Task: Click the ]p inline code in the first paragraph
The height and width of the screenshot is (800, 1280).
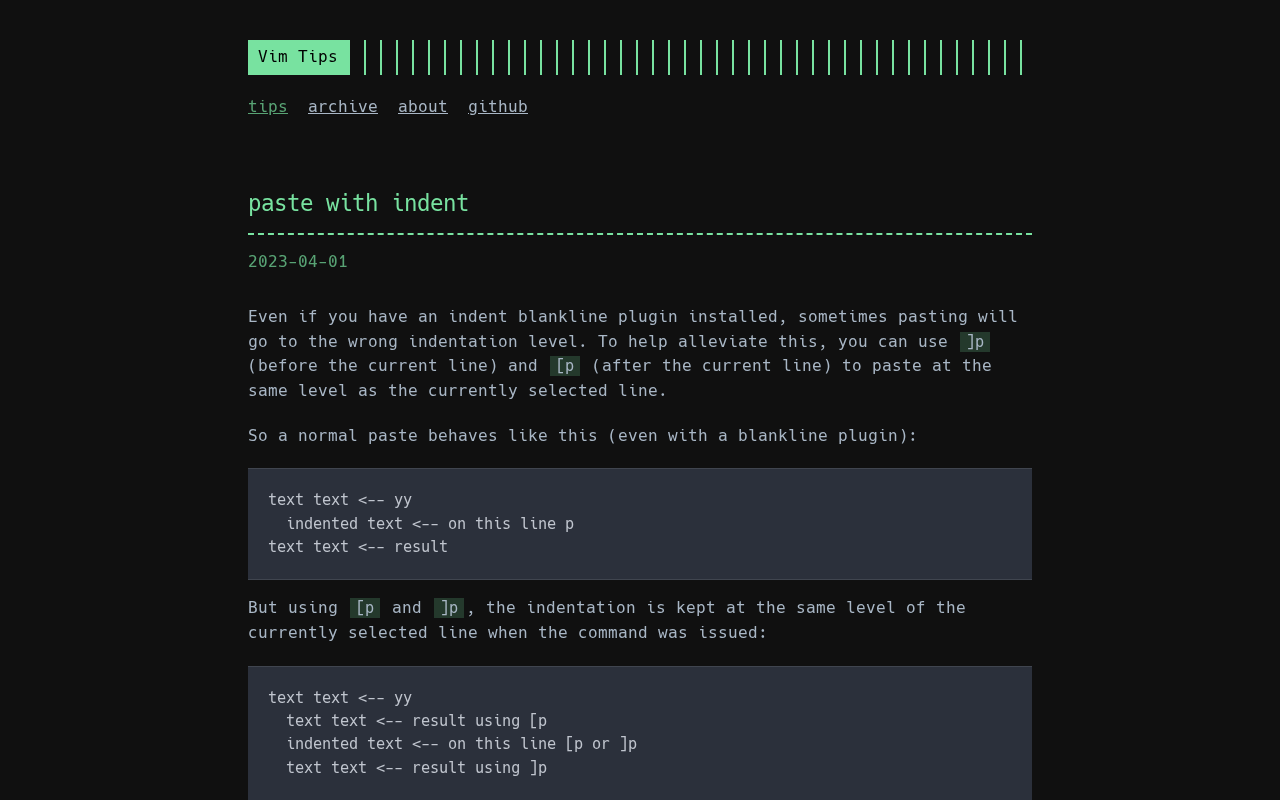Action: 974,342
